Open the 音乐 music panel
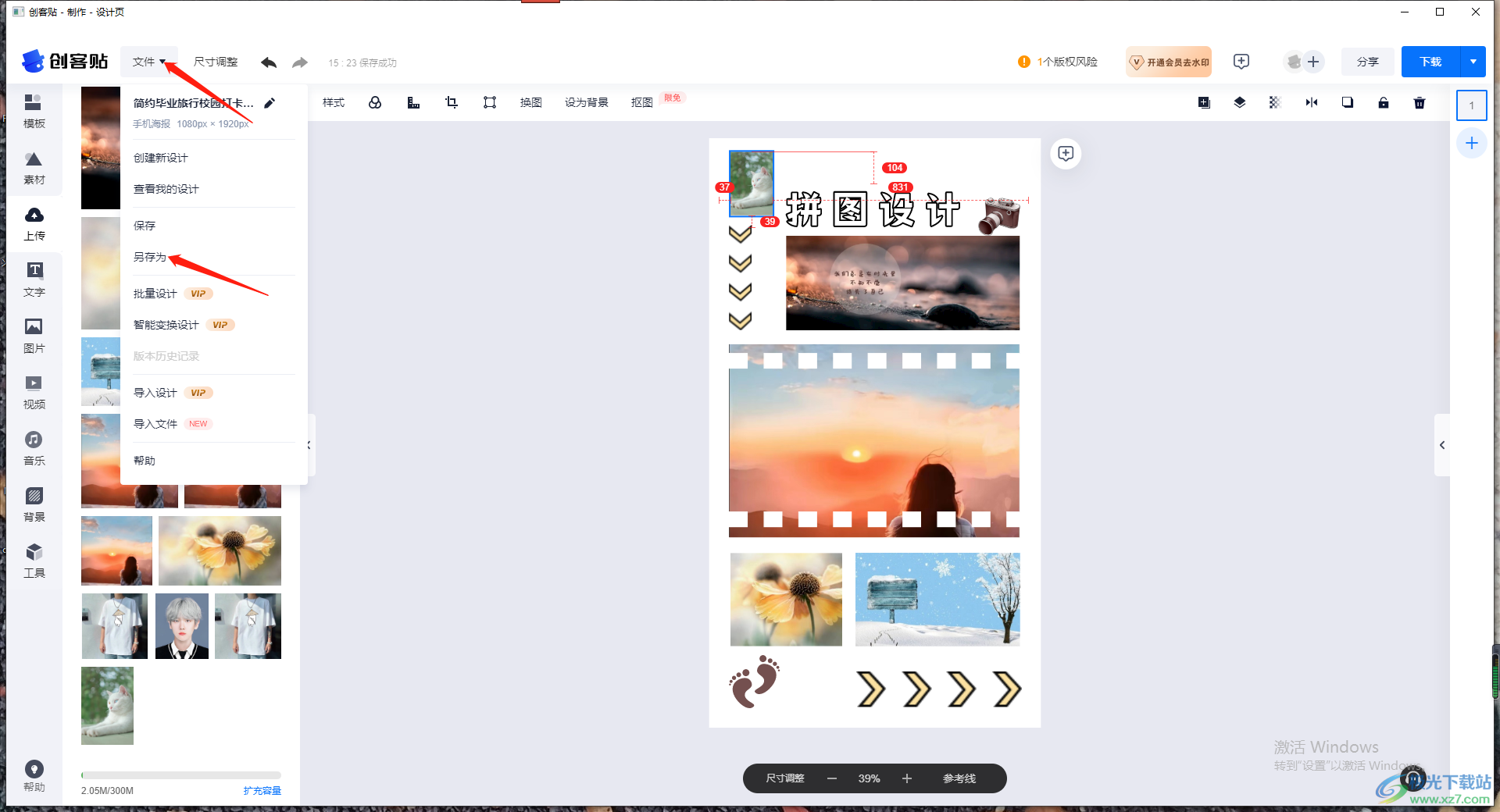Screen dimensions: 1500x812 pyautogui.click(x=34, y=449)
